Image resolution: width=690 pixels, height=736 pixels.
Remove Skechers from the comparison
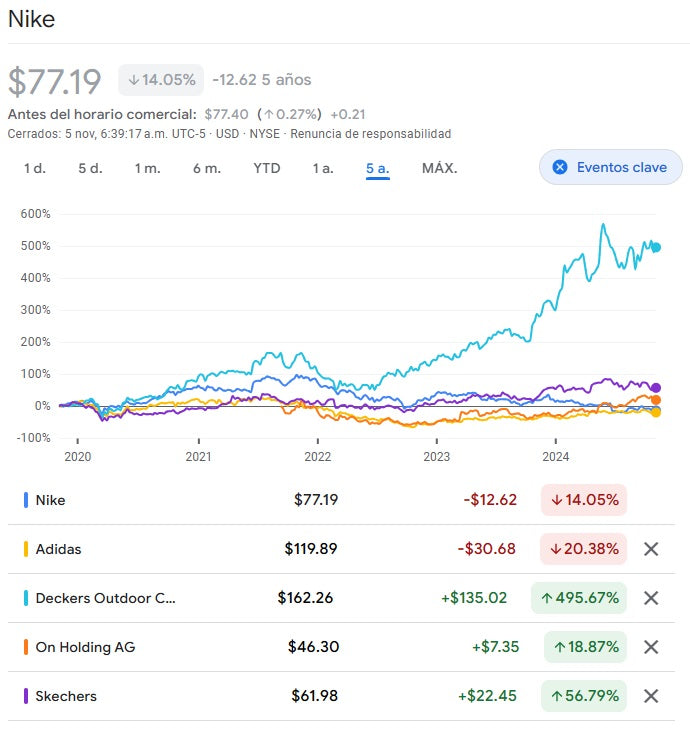651,696
